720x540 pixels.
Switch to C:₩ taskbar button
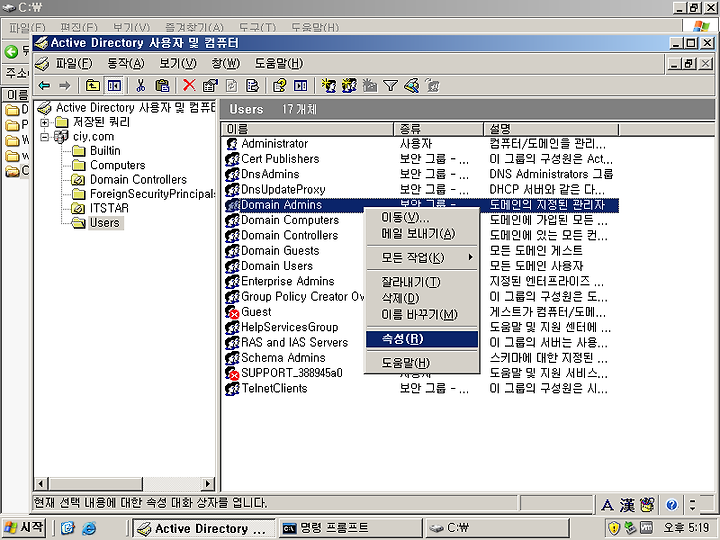(x=497, y=528)
